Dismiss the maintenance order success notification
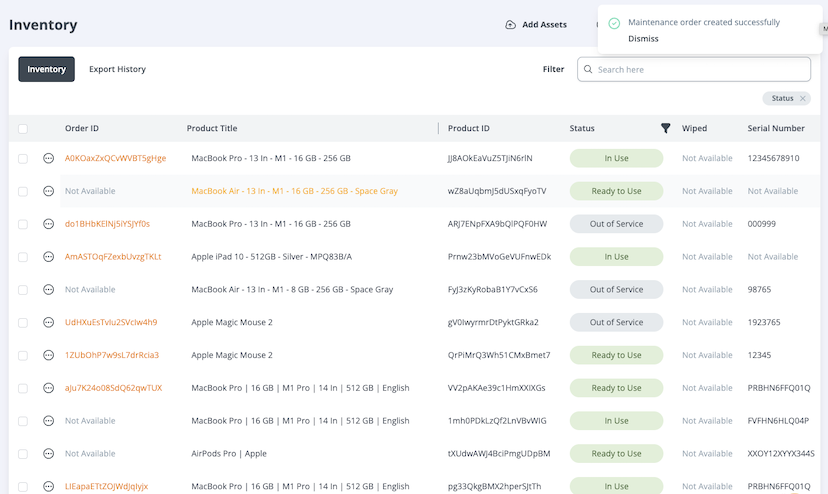 pos(643,39)
